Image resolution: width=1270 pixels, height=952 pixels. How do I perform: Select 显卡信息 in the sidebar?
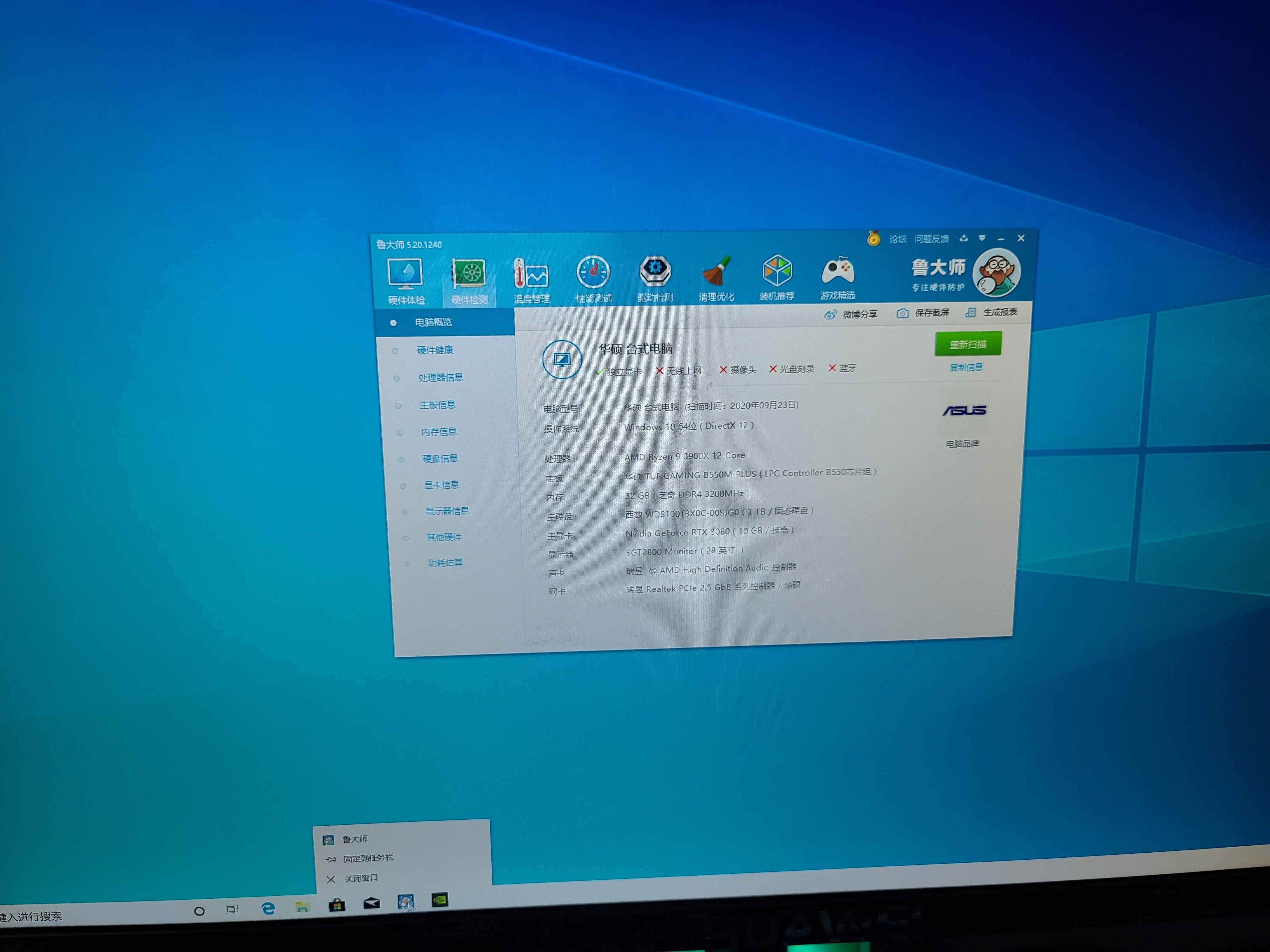coord(441,485)
